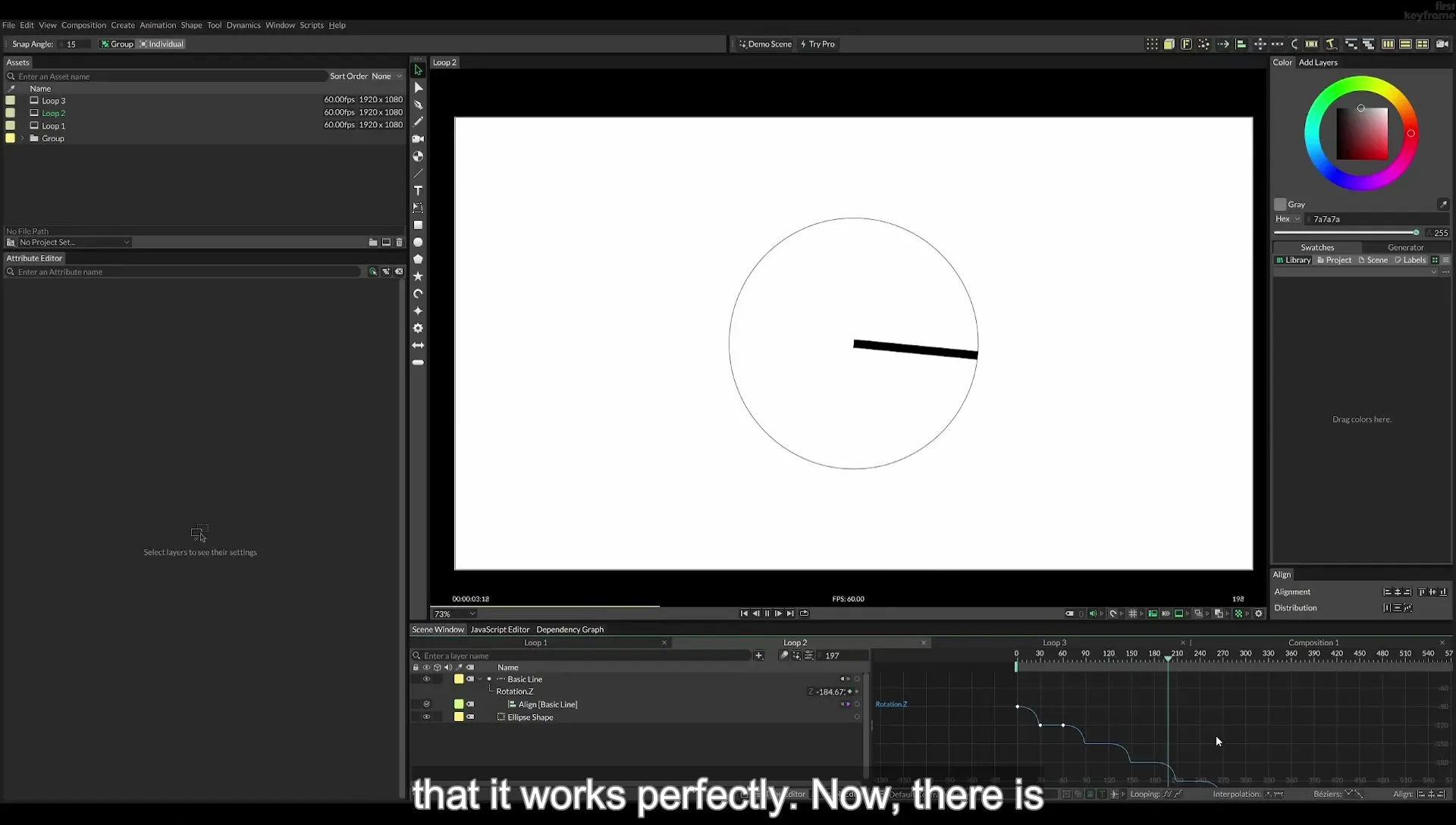
Task: Click the layer name search field
Action: pyautogui.click(x=581, y=656)
